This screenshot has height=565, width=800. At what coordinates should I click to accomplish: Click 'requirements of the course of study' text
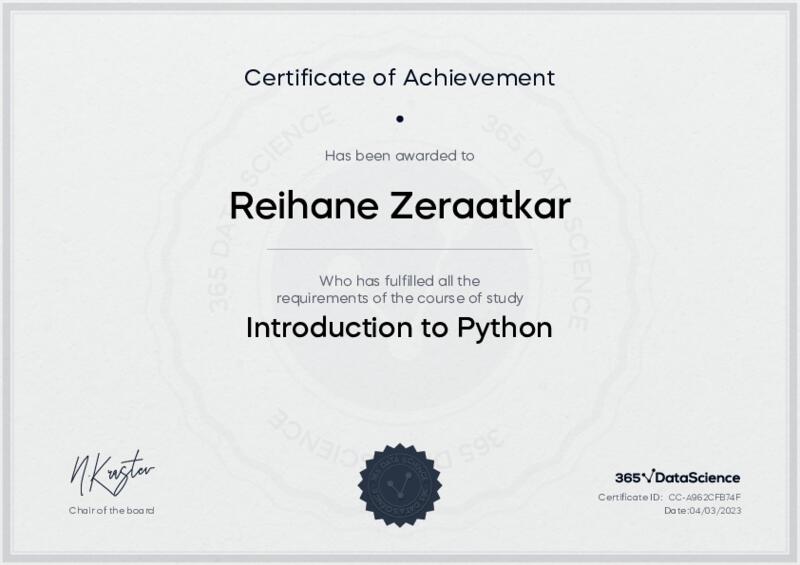click(400, 298)
